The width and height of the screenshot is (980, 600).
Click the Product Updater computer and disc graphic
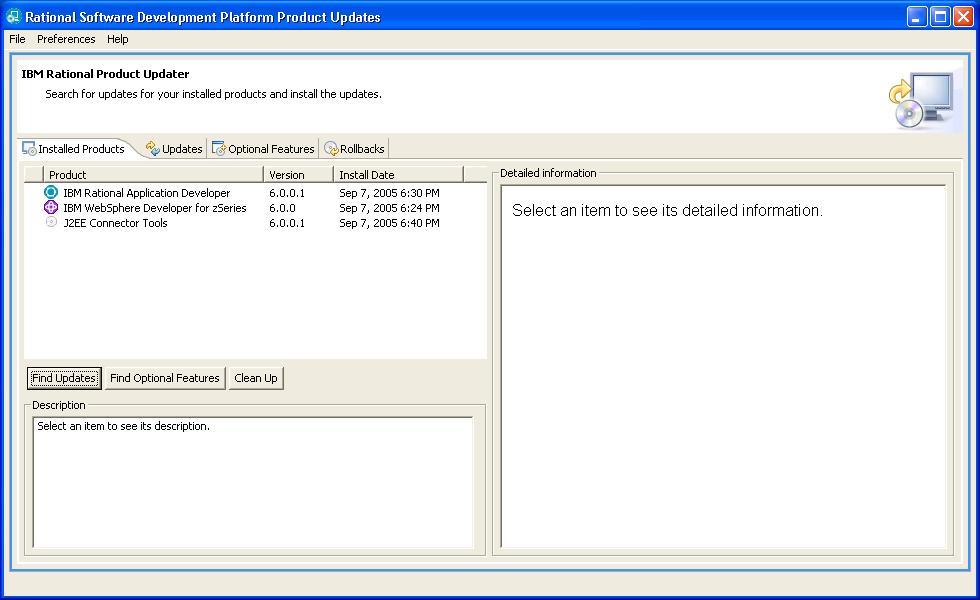pyautogui.click(x=919, y=101)
